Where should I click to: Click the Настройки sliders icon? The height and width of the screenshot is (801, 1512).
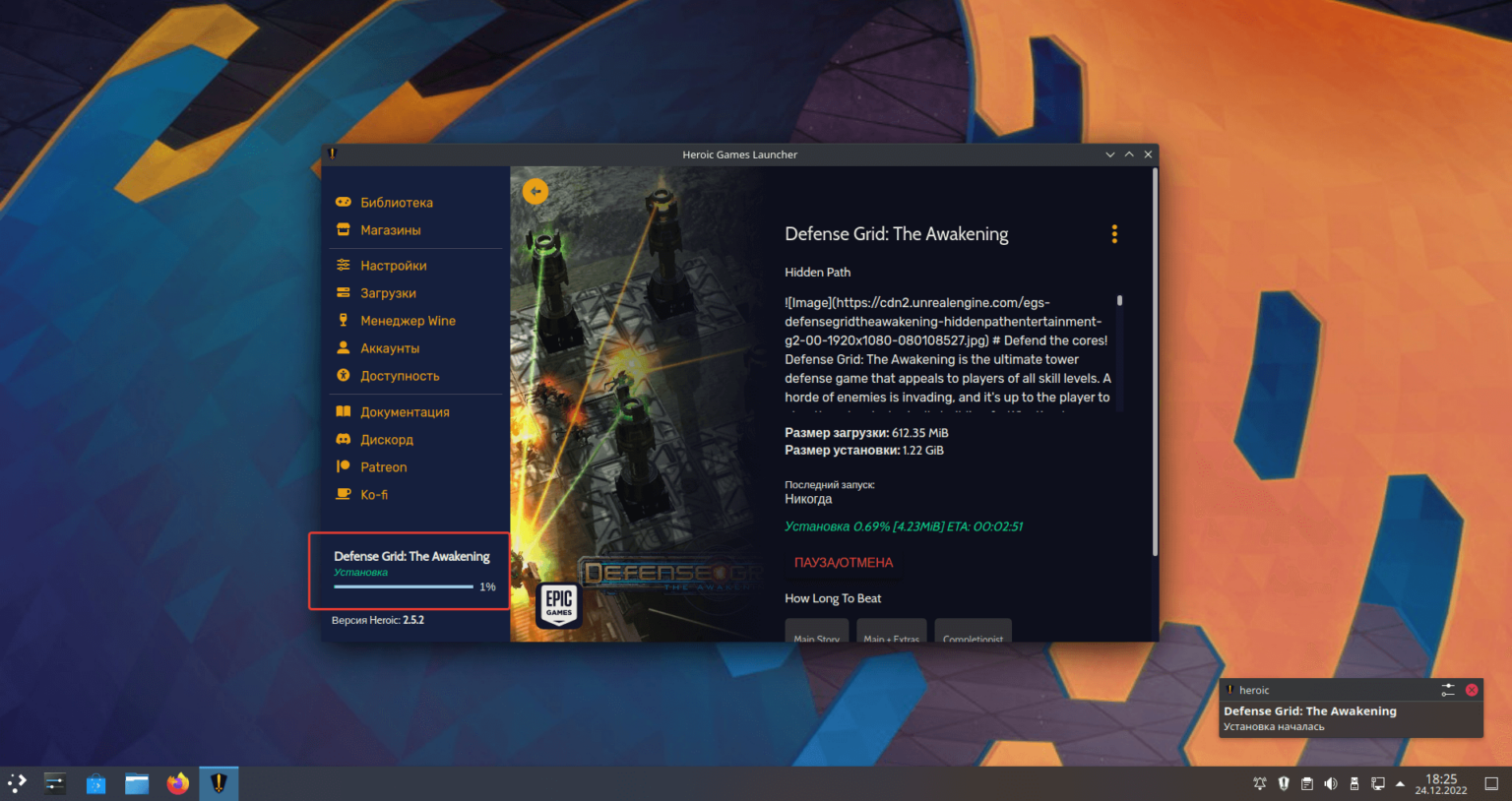click(x=344, y=266)
